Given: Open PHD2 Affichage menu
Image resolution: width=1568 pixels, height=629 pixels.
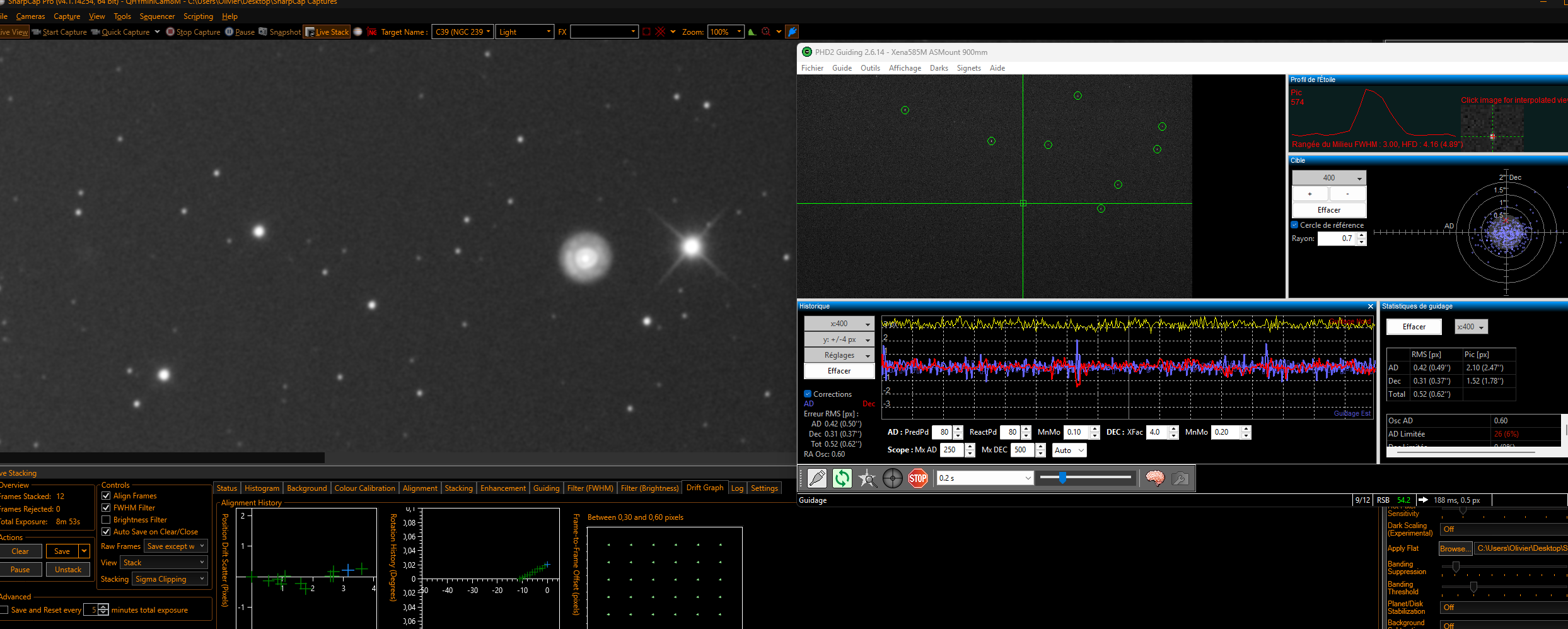Looking at the screenshot, I should point(905,68).
